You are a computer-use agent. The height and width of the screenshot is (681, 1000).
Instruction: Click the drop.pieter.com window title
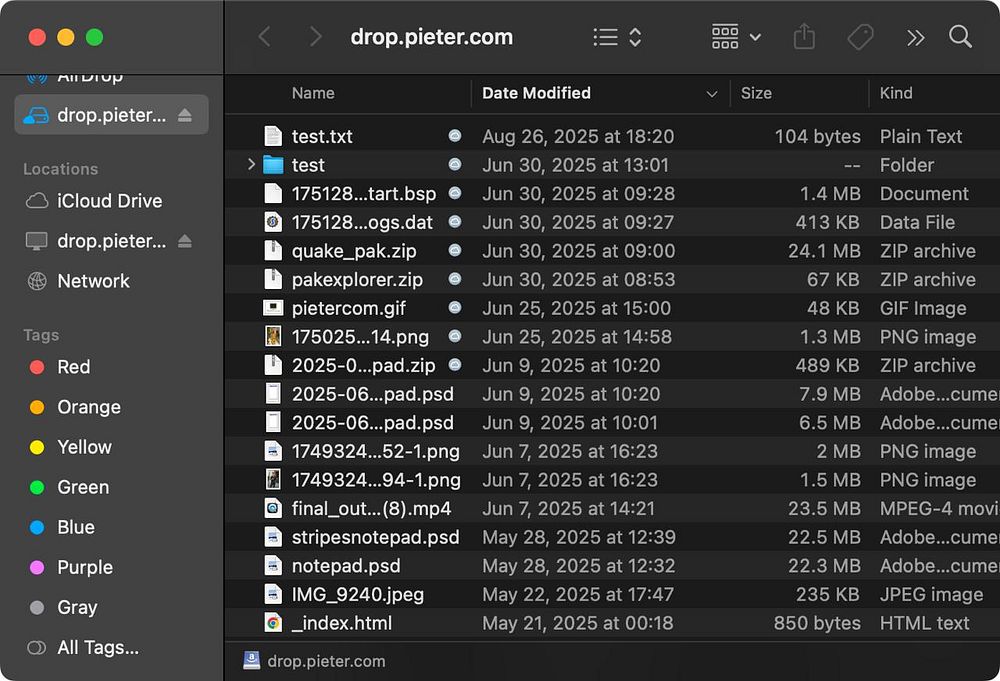click(432, 37)
